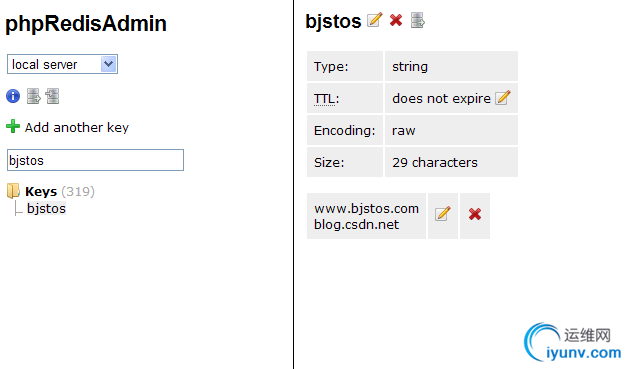627x369 pixels.
Task: Collapse the Keys folder icon
Action: click(x=13, y=191)
